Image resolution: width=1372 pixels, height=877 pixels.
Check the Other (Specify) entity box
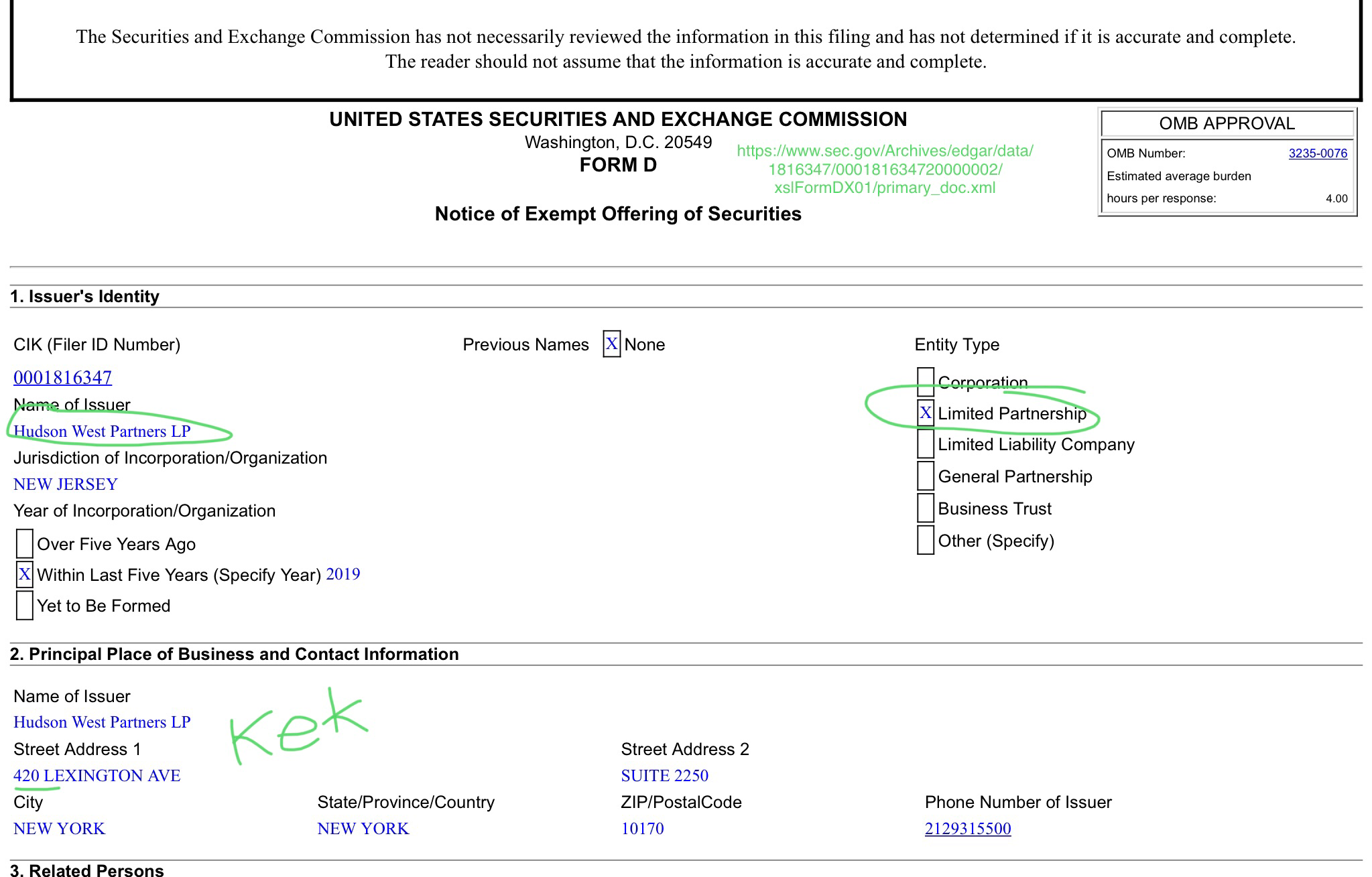925,540
